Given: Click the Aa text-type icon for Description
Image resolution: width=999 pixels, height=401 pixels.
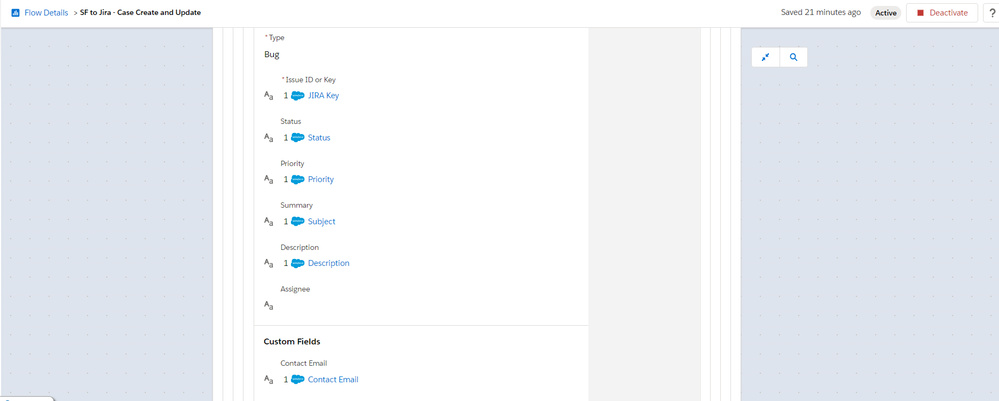Looking at the screenshot, I should (x=269, y=263).
